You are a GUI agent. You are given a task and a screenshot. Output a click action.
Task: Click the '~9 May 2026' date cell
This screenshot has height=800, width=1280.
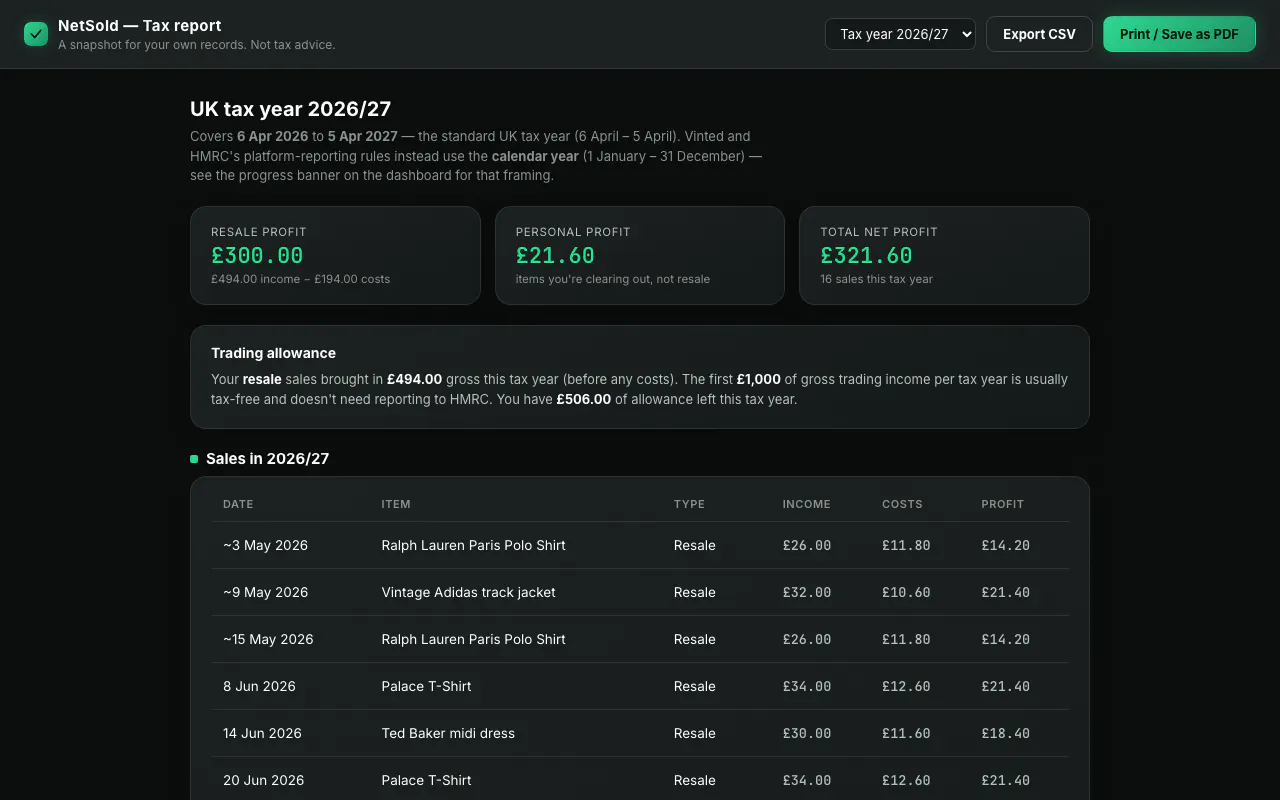tap(265, 592)
